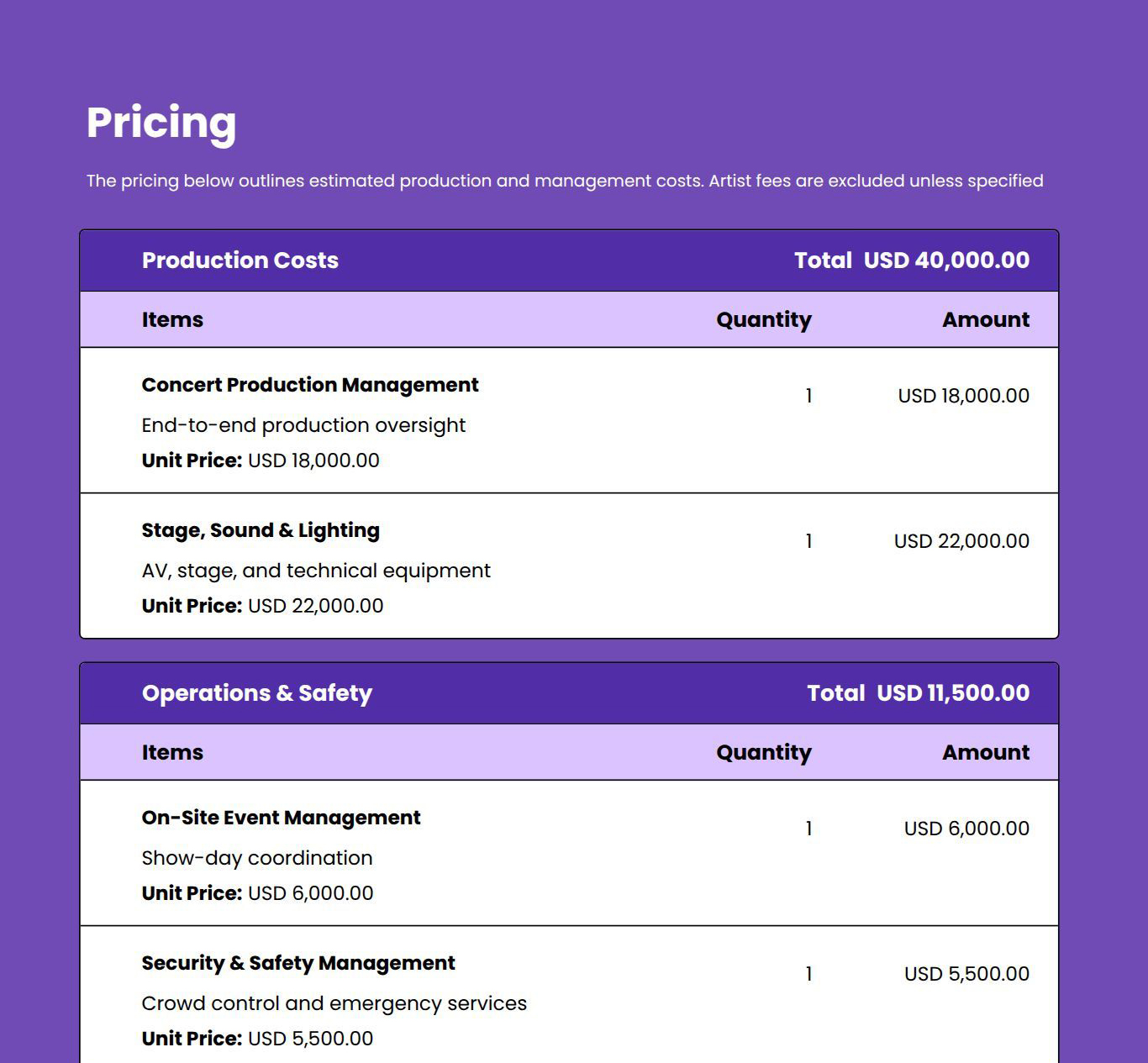Select the On-Site Event Management item title
Screen dimensions: 1148x1063
pyautogui.click(x=281, y=818)
